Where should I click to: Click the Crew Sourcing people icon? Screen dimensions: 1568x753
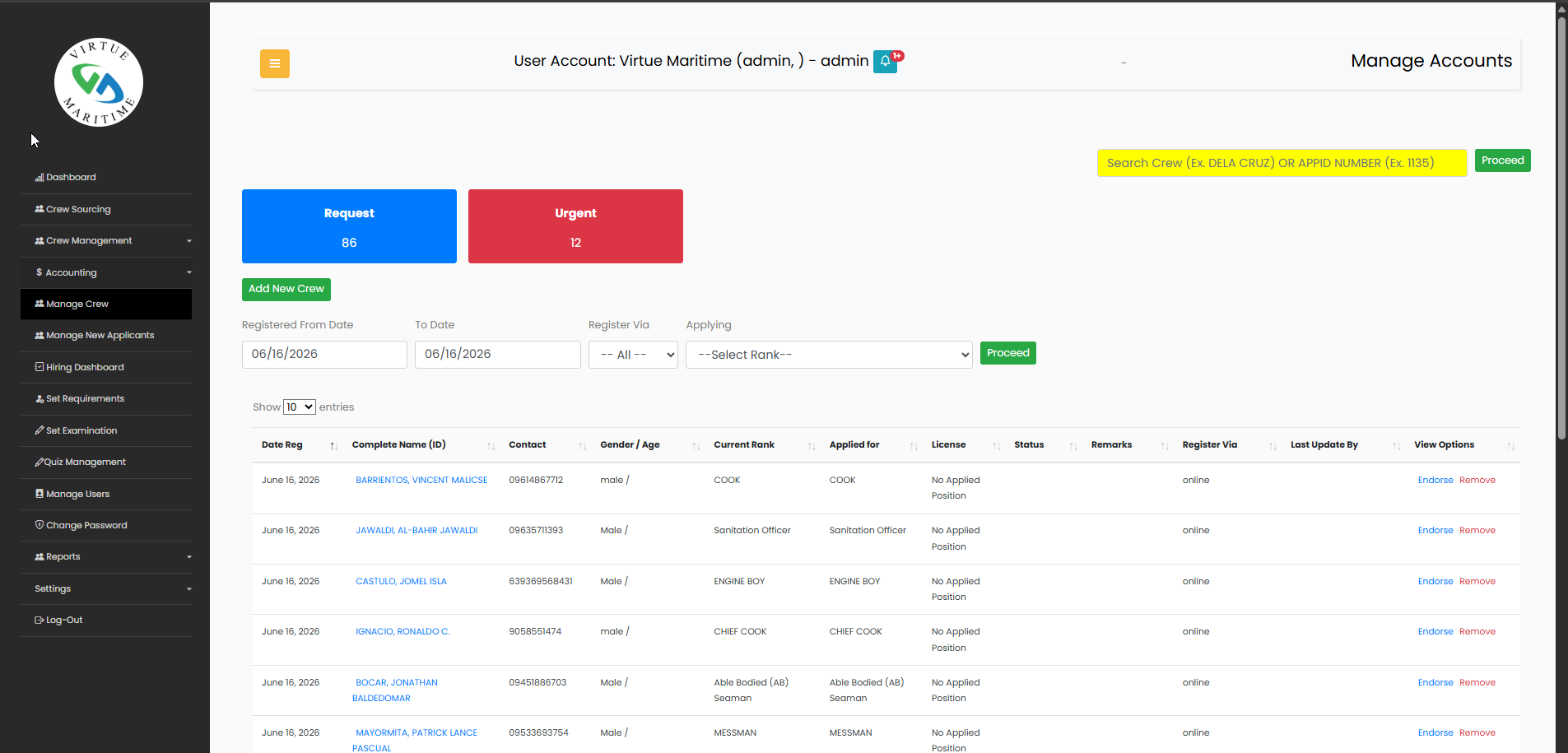(40, 209)
